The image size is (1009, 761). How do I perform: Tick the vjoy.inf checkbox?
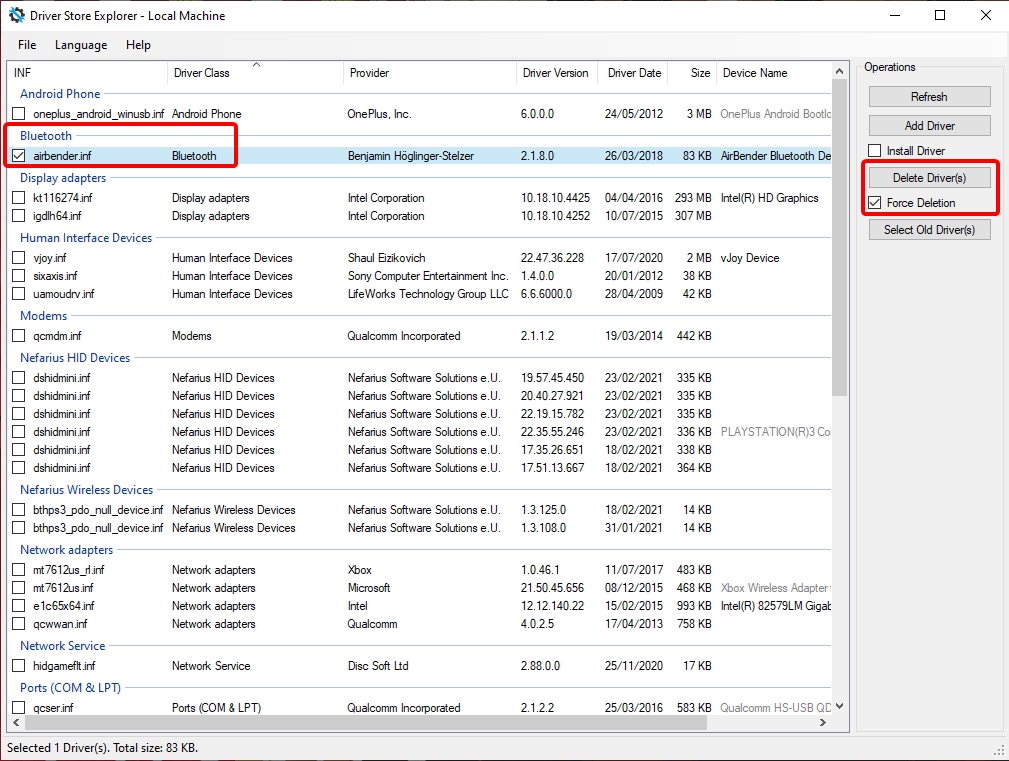(x=19, y=258)
